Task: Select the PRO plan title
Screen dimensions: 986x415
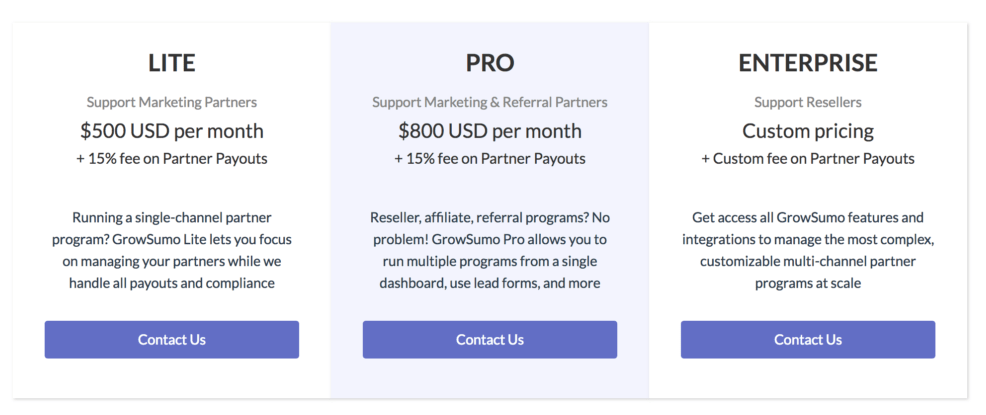Action: tap(489, 63)
